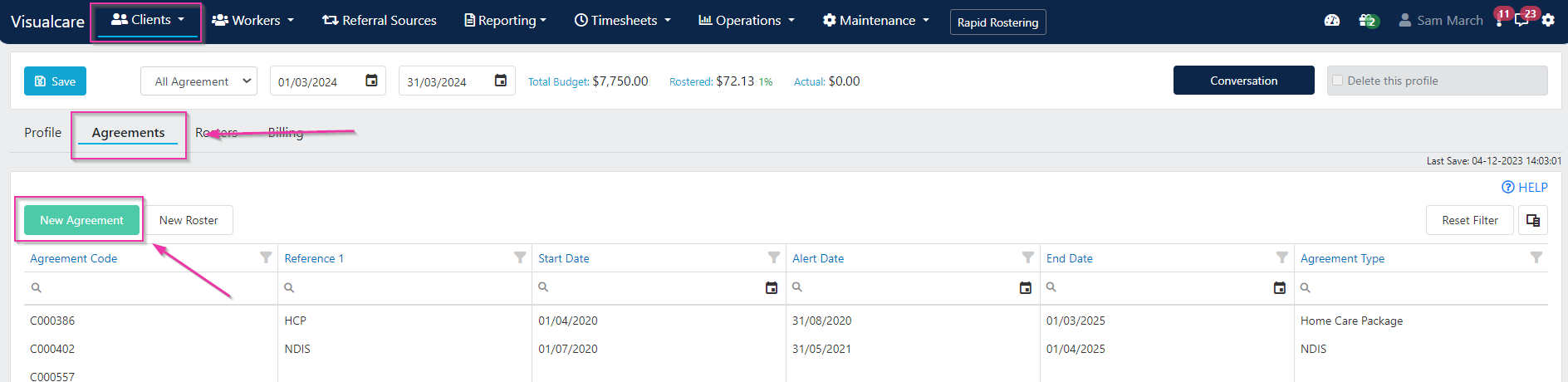Open the dashboard speedometer icon
The height and width of the screenshot is (382, 1568).
click(x=1332, y=20)
